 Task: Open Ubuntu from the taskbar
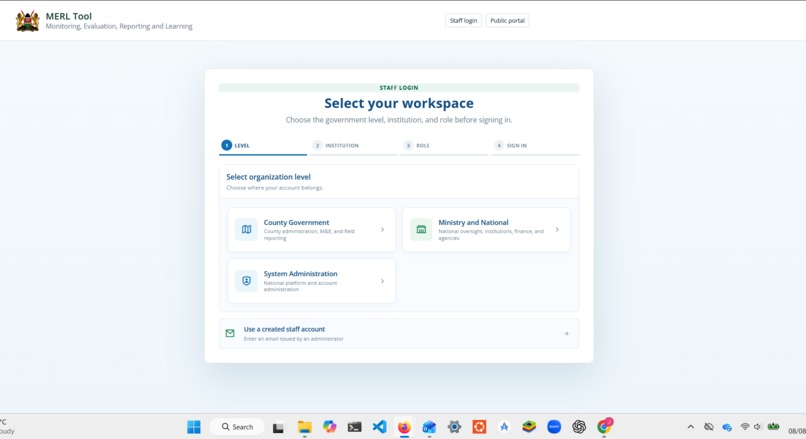[x=479, y=427]
